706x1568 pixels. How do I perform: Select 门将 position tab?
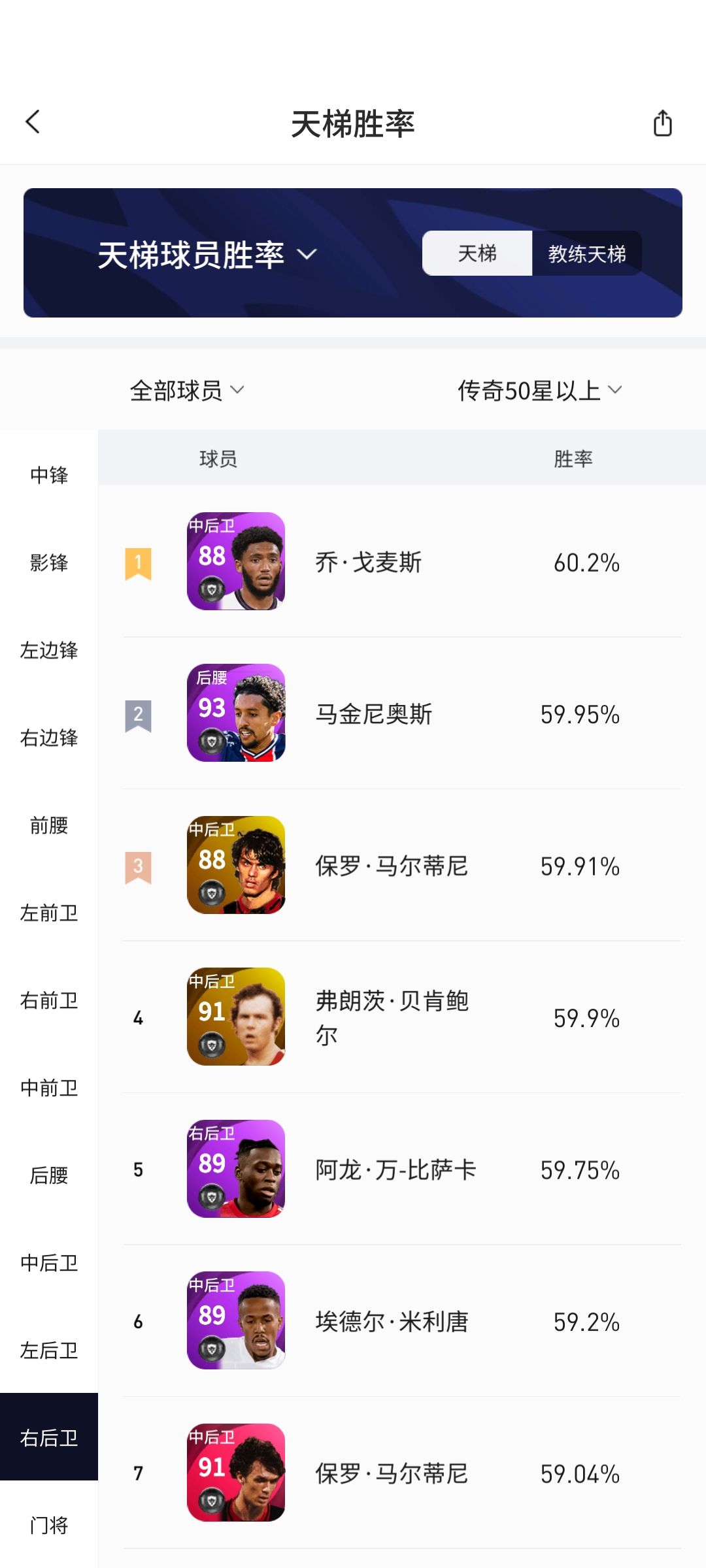pyautogui.click(x=49, y=1525)
